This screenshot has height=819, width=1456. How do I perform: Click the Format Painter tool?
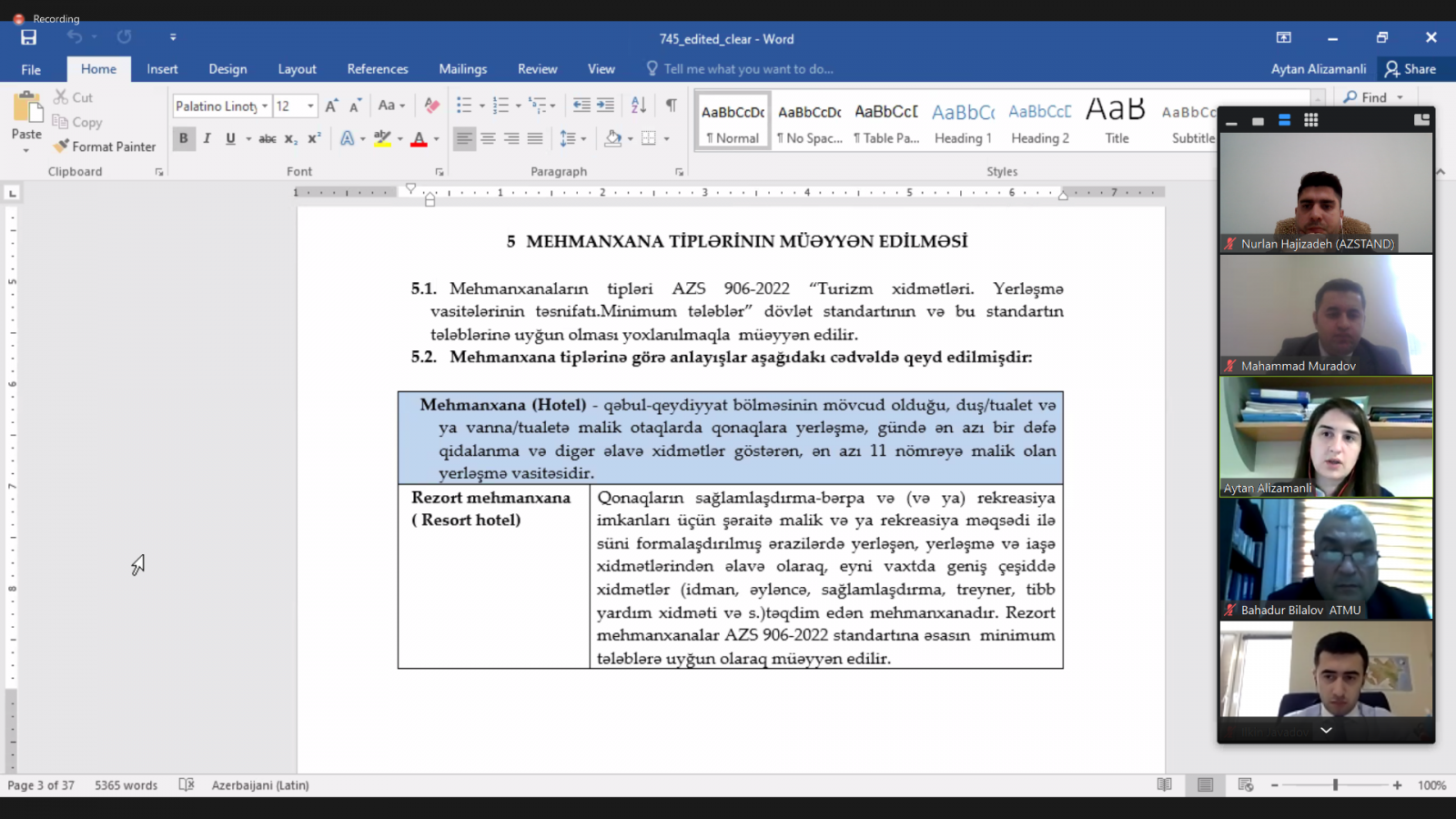(x=105, y=147)
